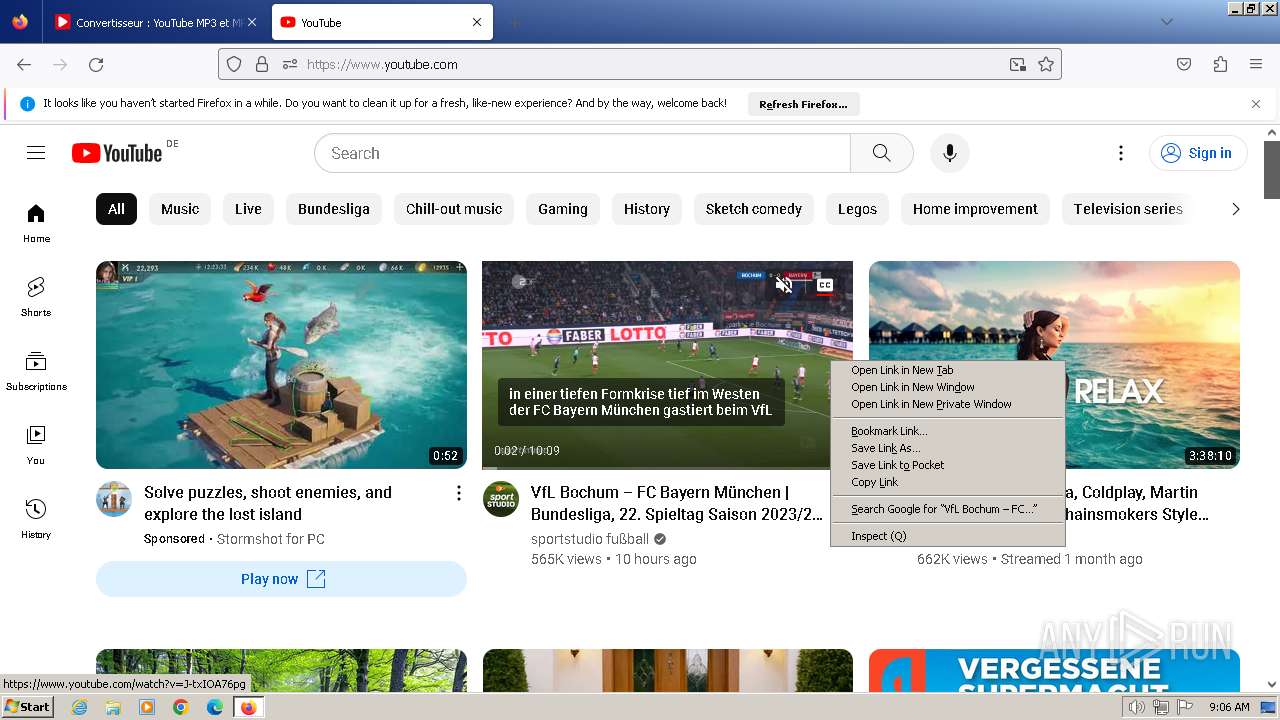The image size is (1280, 720).
Task: Open Firefox extensions puzzle icon
Action: pos(1220,64)
